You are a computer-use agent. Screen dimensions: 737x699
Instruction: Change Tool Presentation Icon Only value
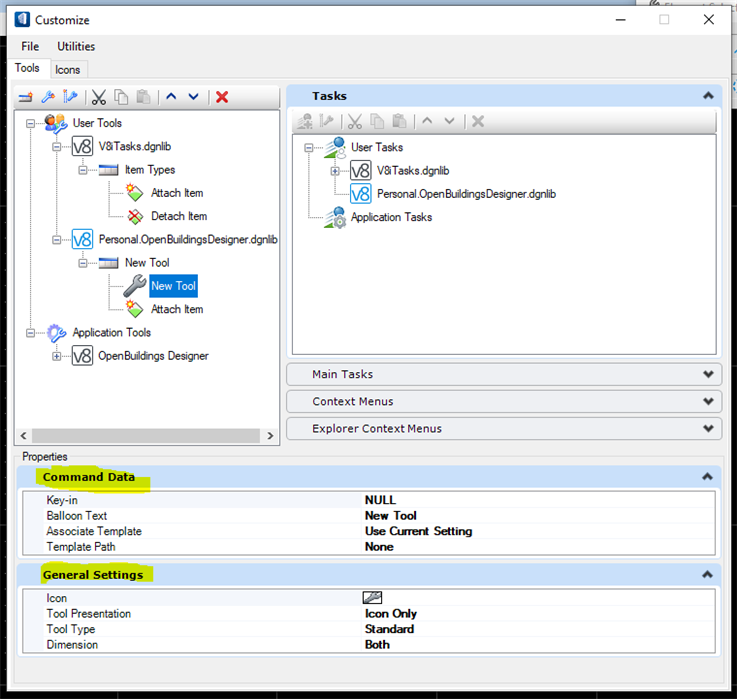[x=539, y=613]
